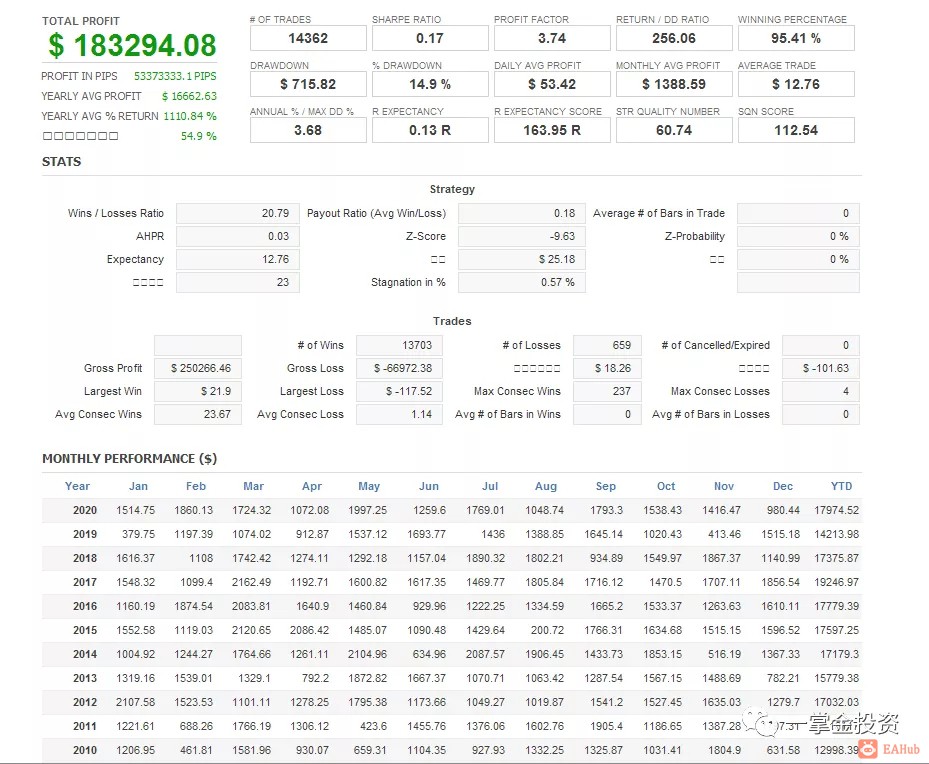Click the MONTHLY PERFORMANCE ($) heading
This screenshot has width=929, height=764.
tap(130, 459)
